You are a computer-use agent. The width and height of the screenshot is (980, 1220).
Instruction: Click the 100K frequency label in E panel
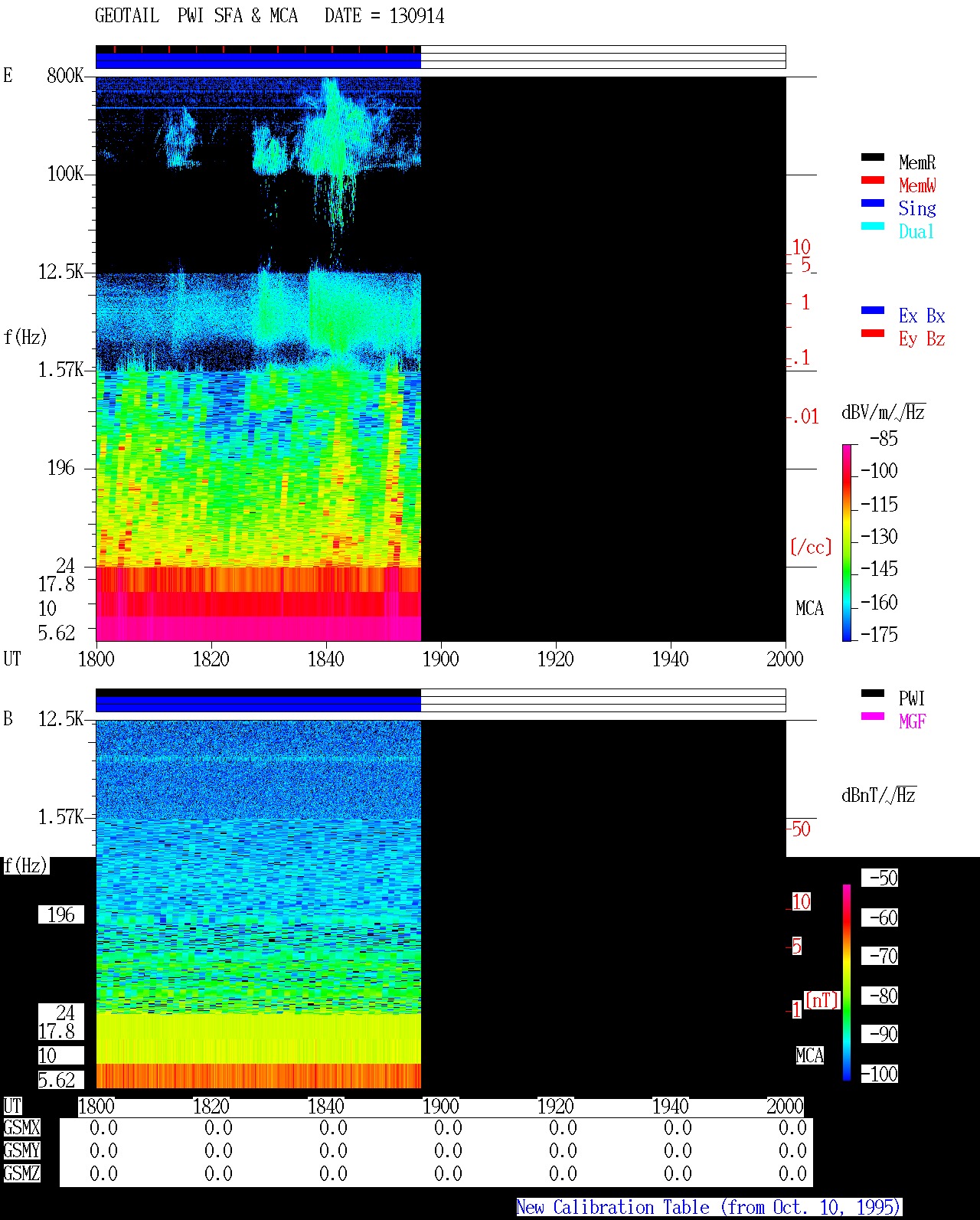[x=65, y=173]
